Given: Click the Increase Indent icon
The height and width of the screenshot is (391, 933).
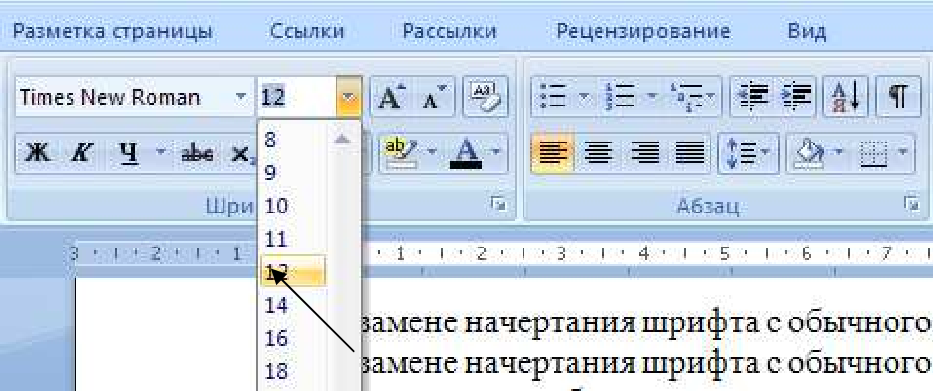Looking at the screenshot, I should pyautogui.click(x=796, y=95).
